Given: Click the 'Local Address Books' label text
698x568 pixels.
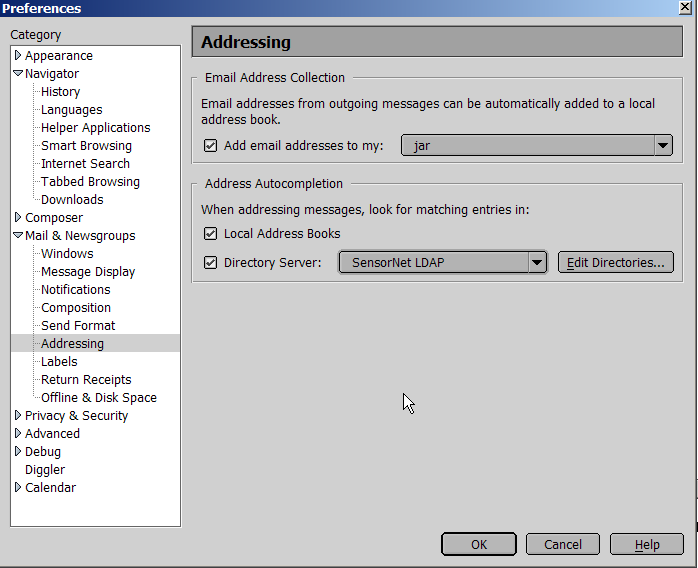Looking at the screenshot, I should click(x=282, y=234).
